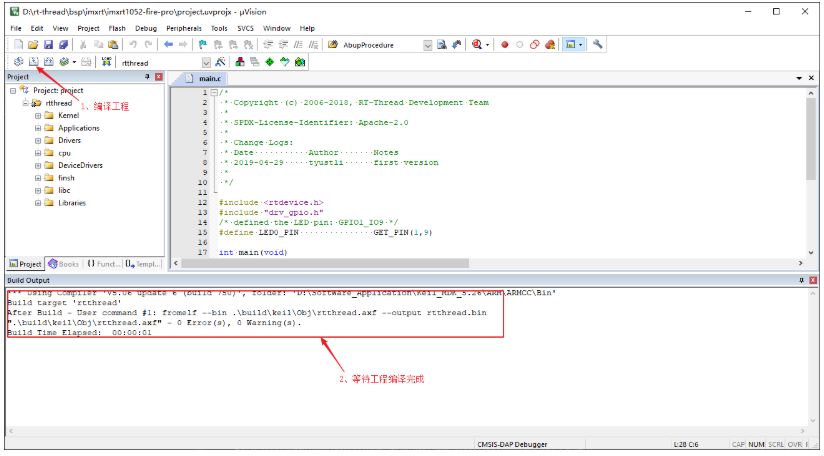Click the Save file icon

tap(48, 45)
